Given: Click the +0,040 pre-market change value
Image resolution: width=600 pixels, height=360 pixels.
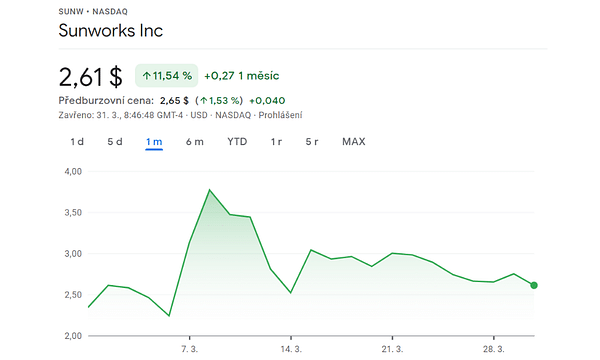Looking at the screenshot, I should [x=267, y=101].
